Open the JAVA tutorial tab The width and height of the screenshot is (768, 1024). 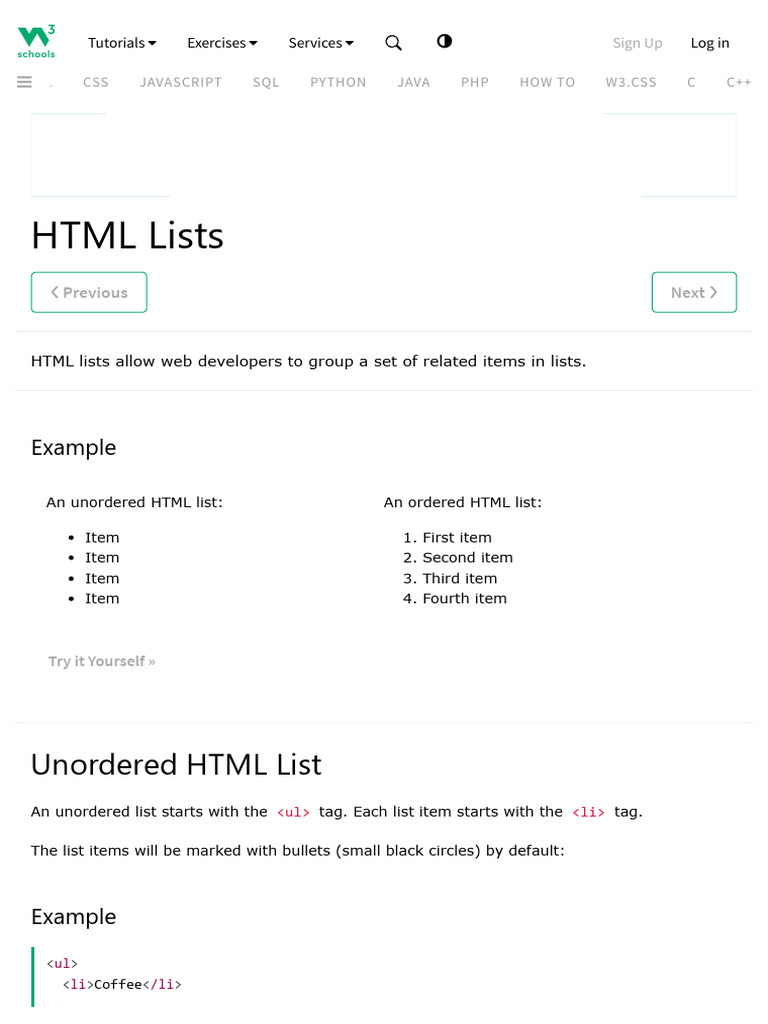coord(413,82)
